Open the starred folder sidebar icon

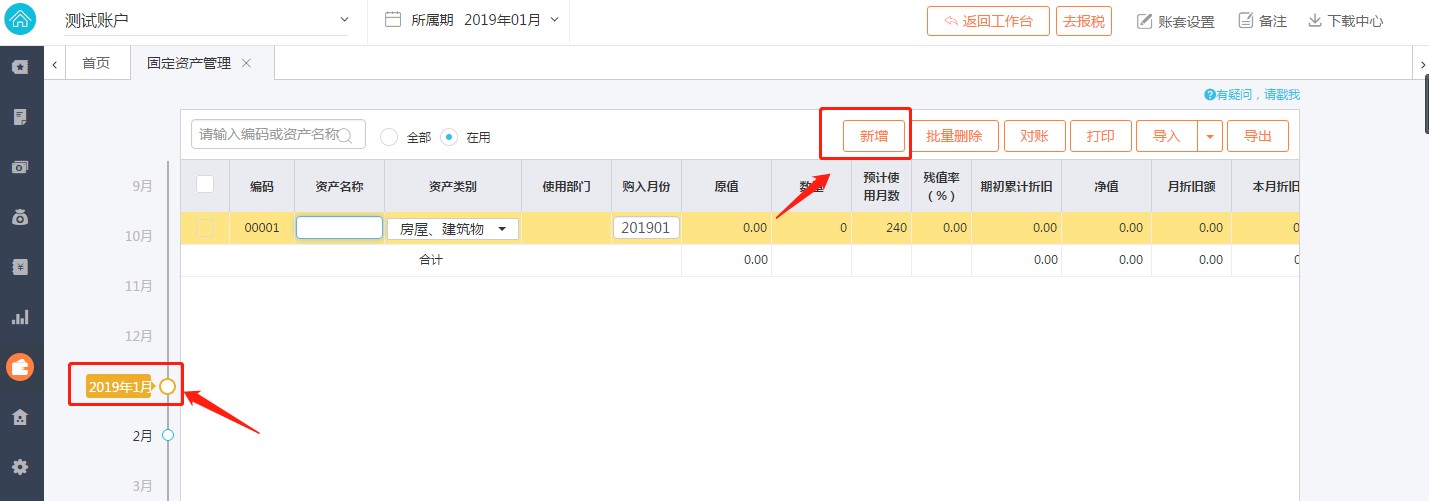(20, 67)
